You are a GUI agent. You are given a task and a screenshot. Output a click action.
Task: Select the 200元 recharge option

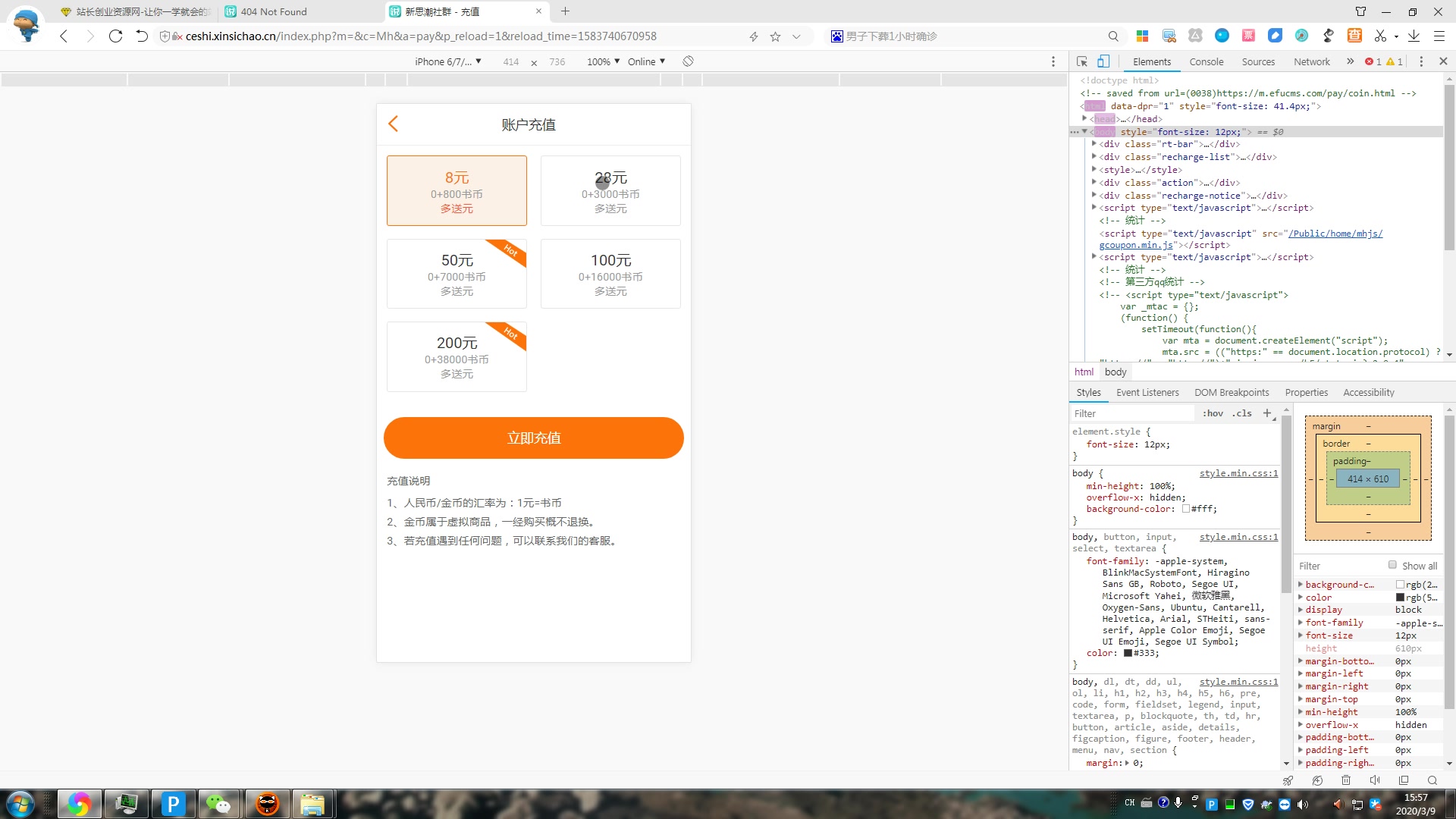457,356
